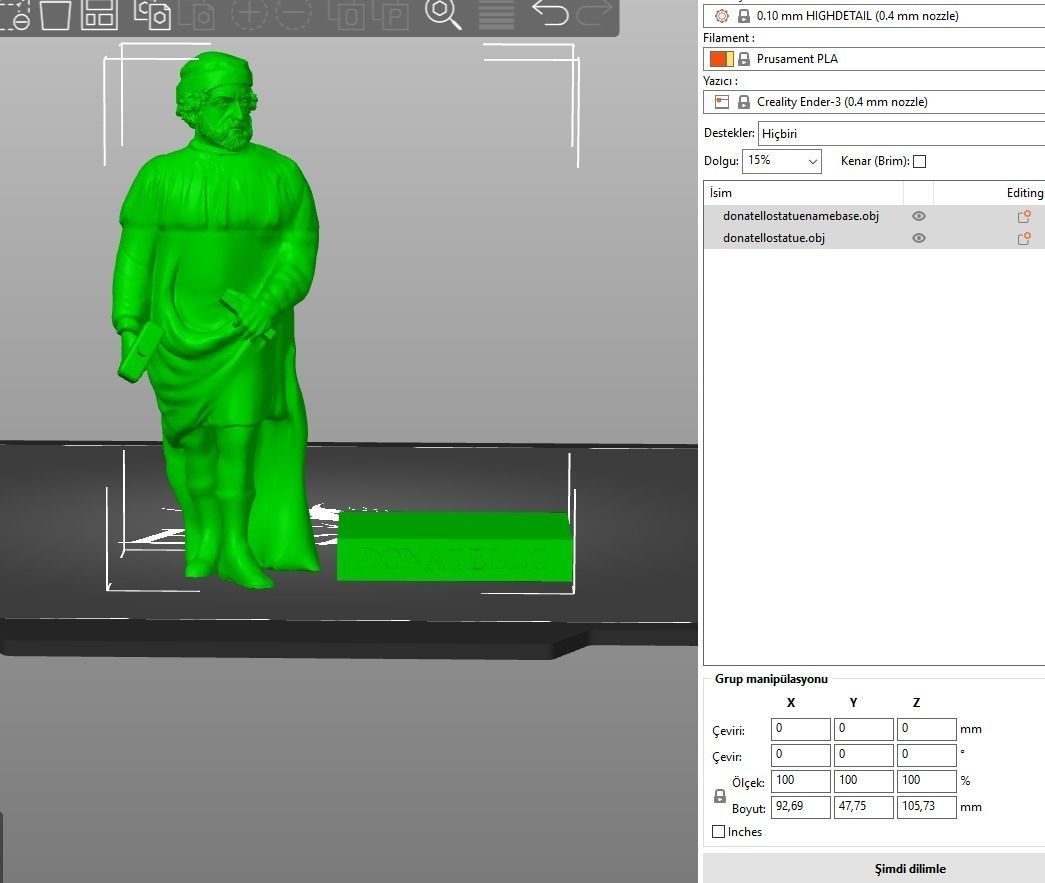The image size is (1045, 883).
Task: Hide donatellostatue.obj using eye icon
Action: coord(918,238)
